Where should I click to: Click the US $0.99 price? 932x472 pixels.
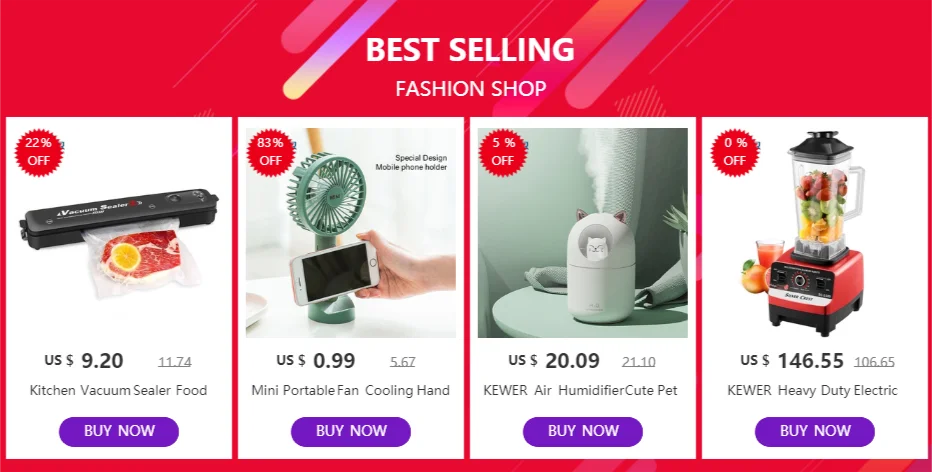point(316,360)
